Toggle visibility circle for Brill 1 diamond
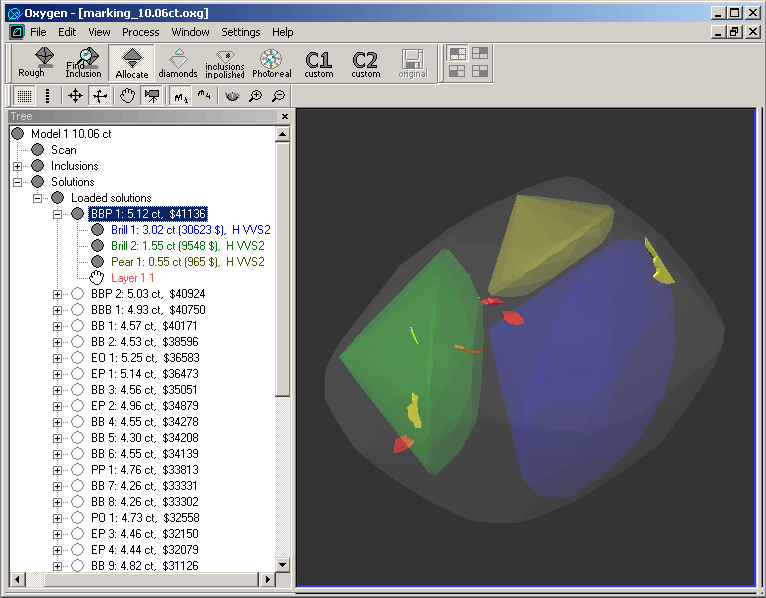The width and height of the screenshot is (766, 598). (x=98, y=230)
